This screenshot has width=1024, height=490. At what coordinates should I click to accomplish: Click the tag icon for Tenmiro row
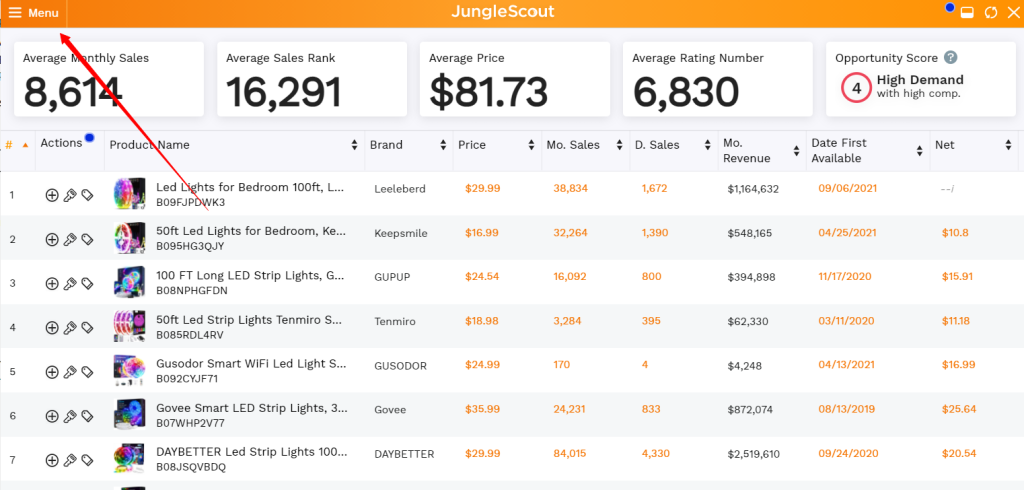coord(87,327)
